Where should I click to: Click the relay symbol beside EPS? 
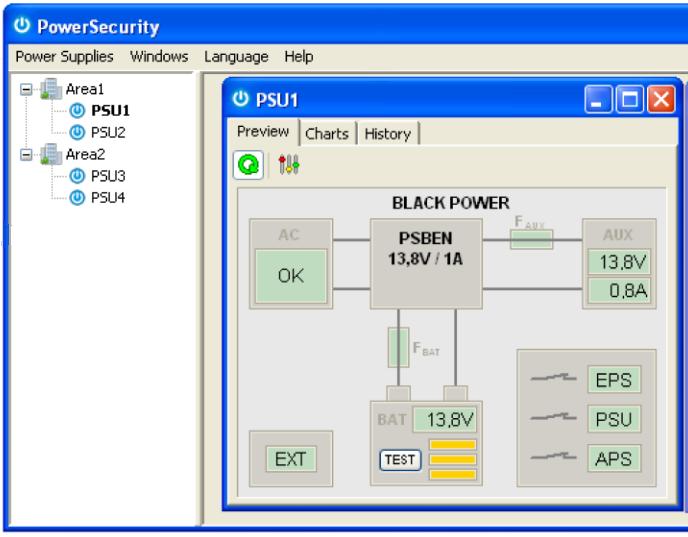553,377
